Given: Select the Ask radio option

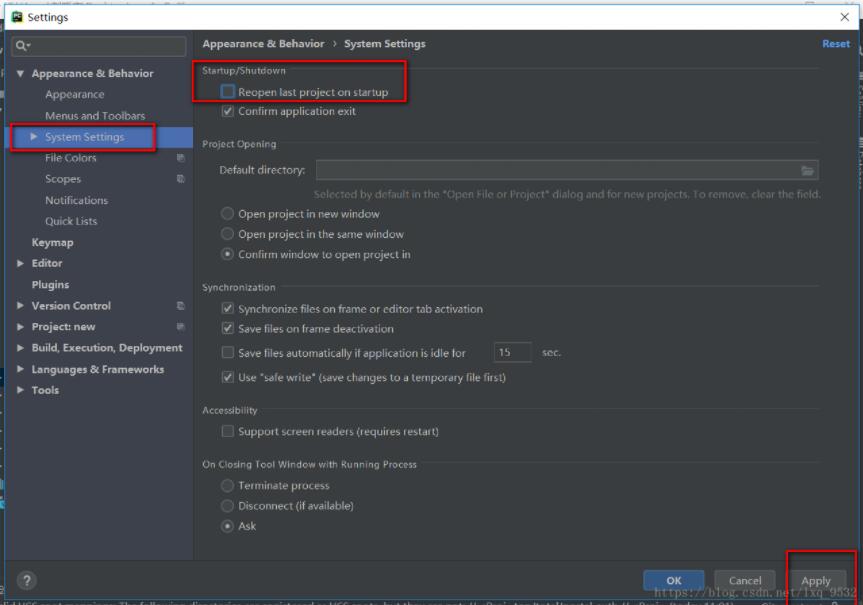Looking at the screenshot, I should 227,526.
